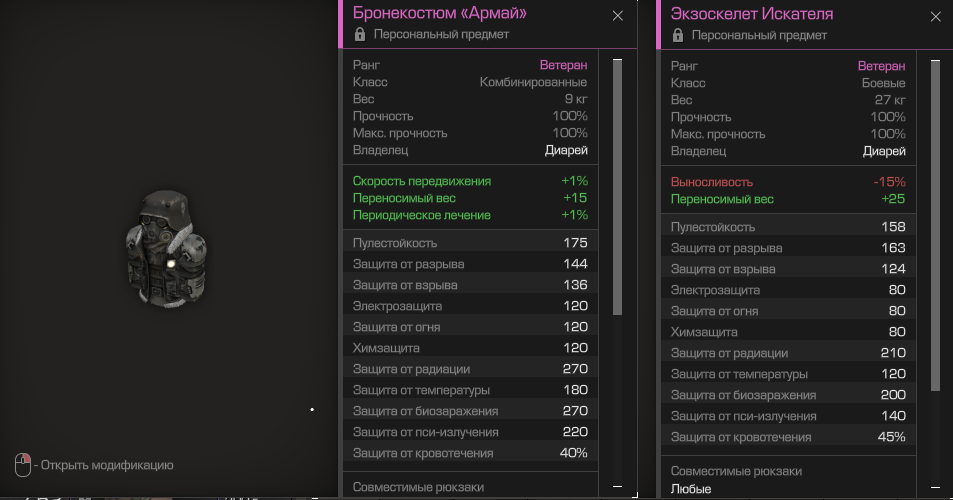Click lock icon under Экзоскелет Искателя title

678,34
